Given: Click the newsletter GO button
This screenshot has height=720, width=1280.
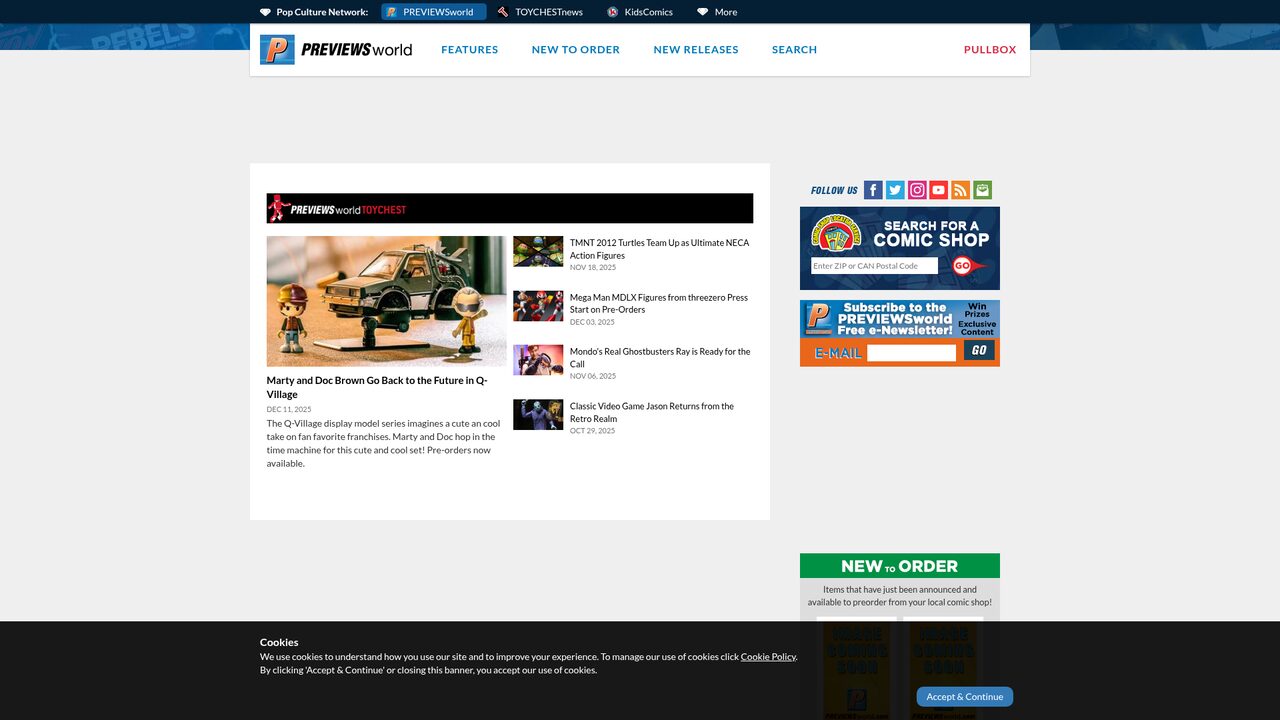Looking at the screenshot, I should pyautogui.click(x=979, y=350).
